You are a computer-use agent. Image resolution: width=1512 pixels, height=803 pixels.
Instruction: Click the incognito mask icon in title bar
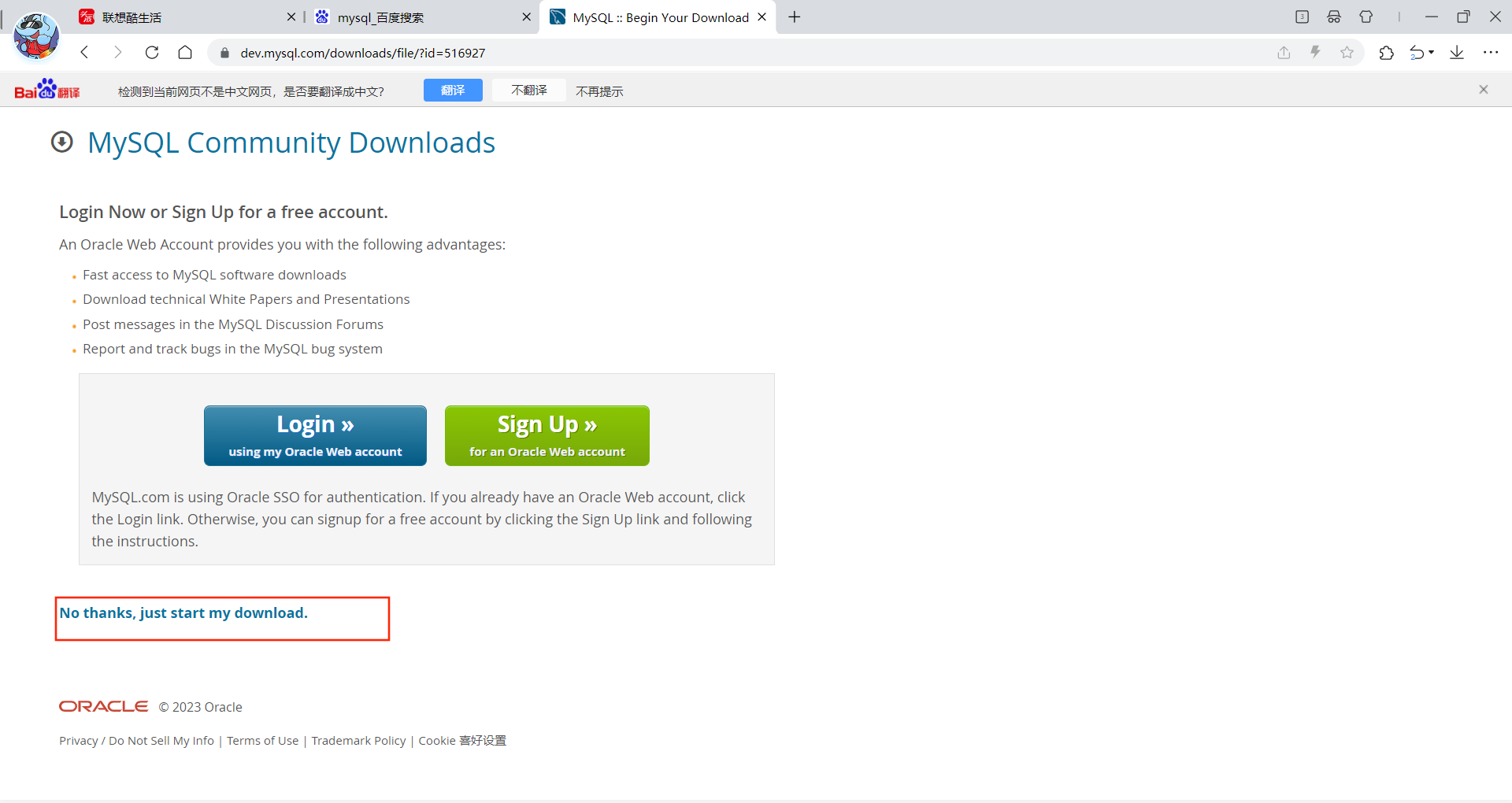tap(1334, 17)
